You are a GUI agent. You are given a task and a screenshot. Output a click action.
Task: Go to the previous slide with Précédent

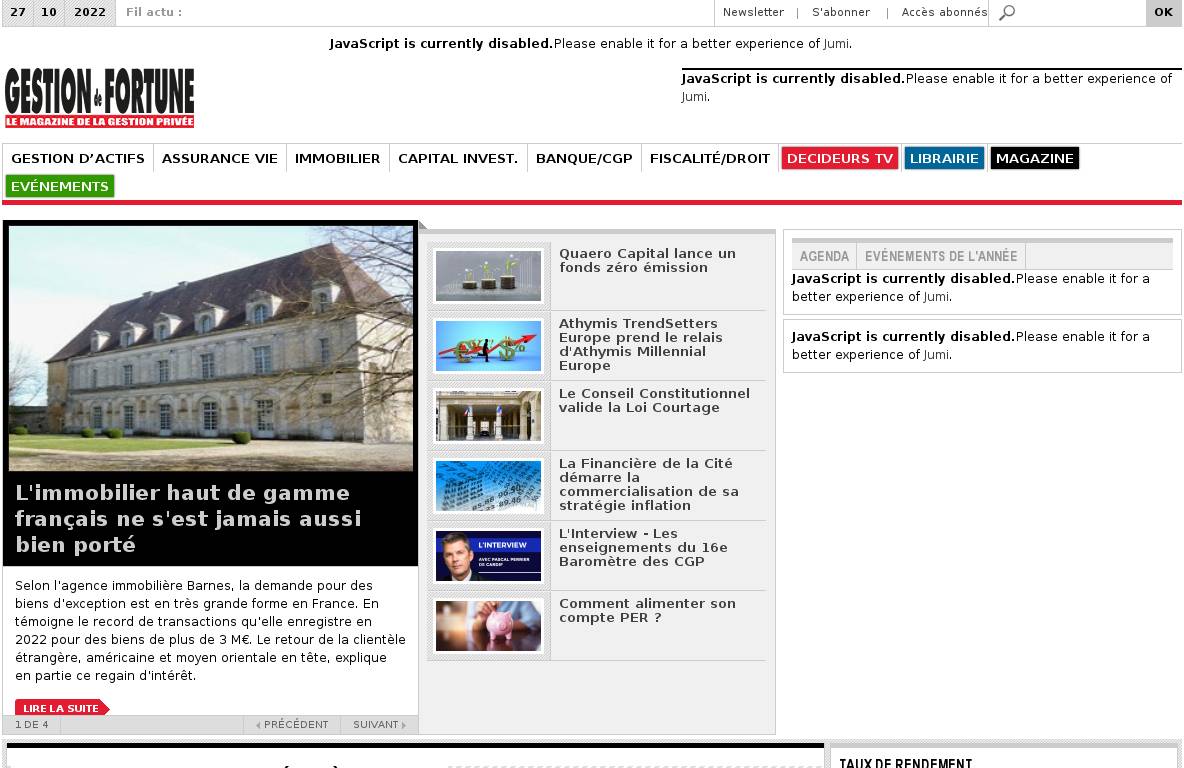pos(292,724)
